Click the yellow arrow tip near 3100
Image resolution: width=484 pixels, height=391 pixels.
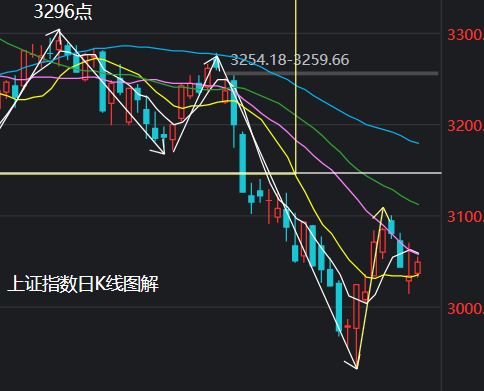point(383,208)
